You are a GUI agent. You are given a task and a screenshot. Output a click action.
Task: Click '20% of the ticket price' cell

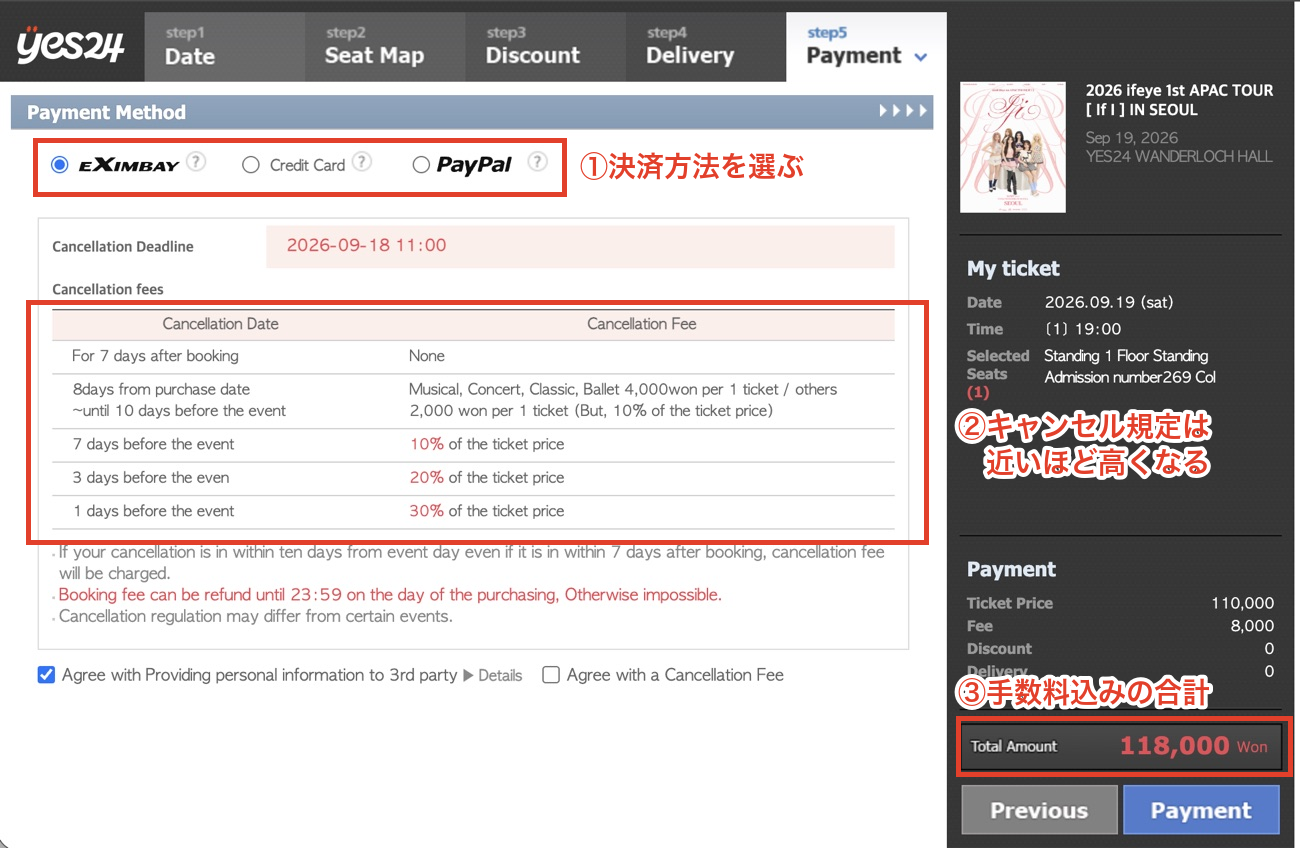487,477
